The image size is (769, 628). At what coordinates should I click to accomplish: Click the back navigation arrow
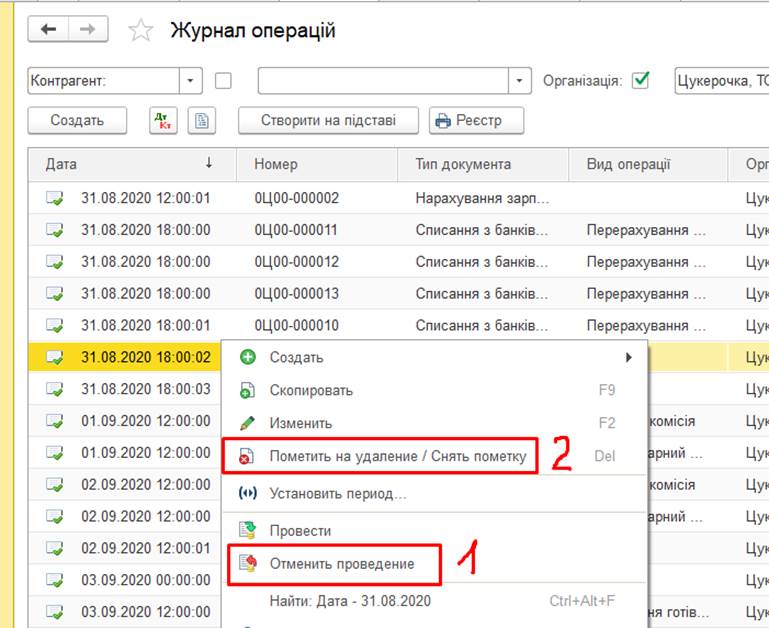tap(49, 30)
